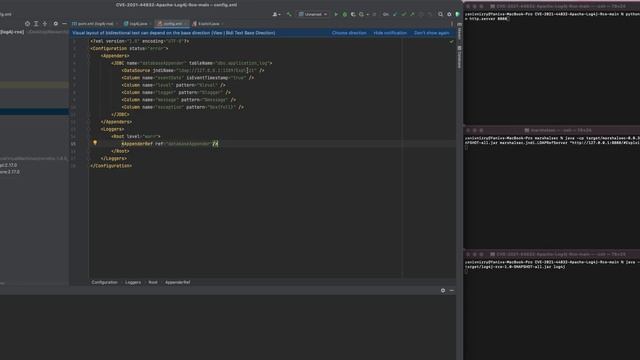Viewport: 640px width, 360px height.
Task: Click the Database side panel tab
Action: (459, 56)
